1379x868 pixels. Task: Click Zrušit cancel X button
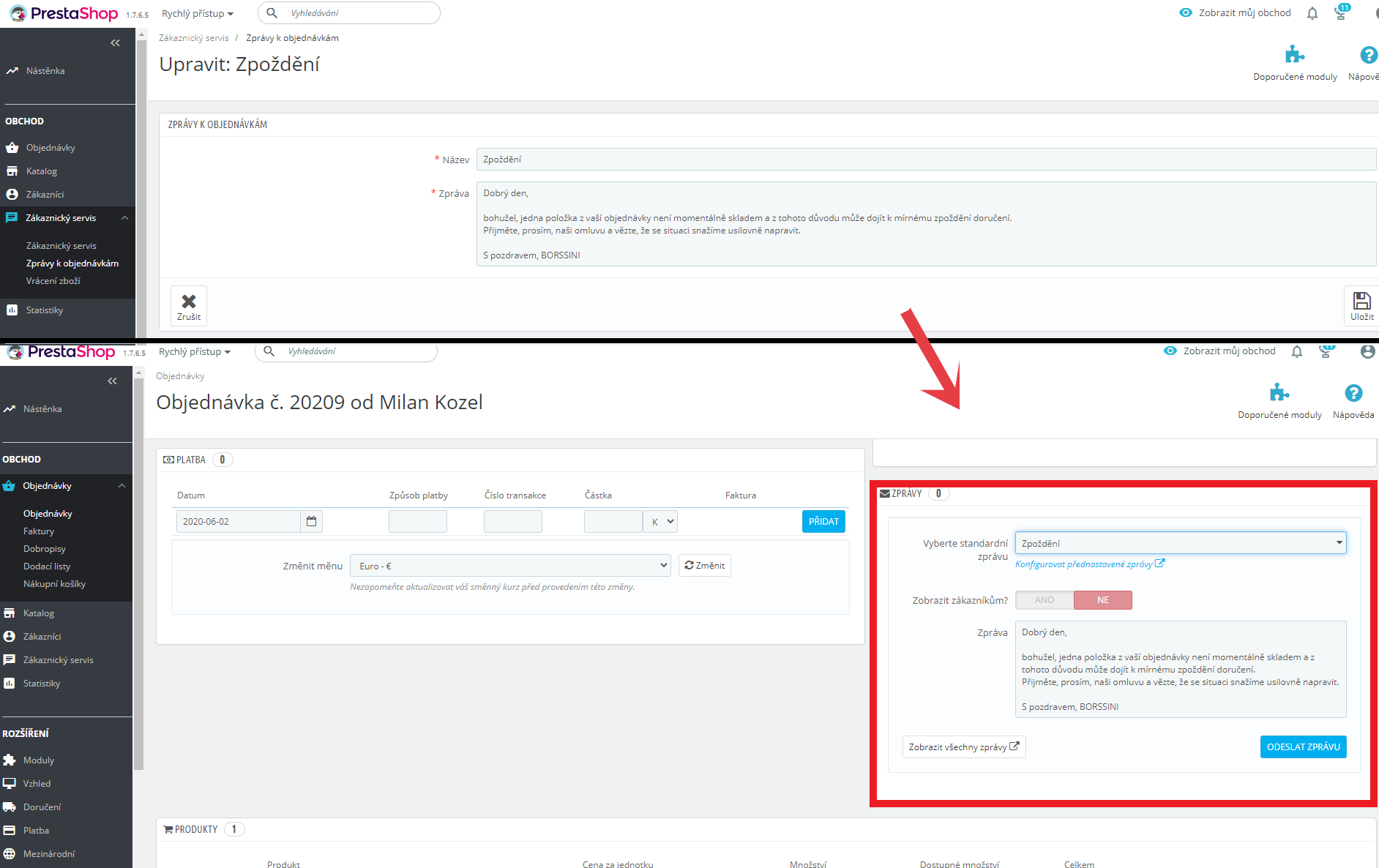189,306
